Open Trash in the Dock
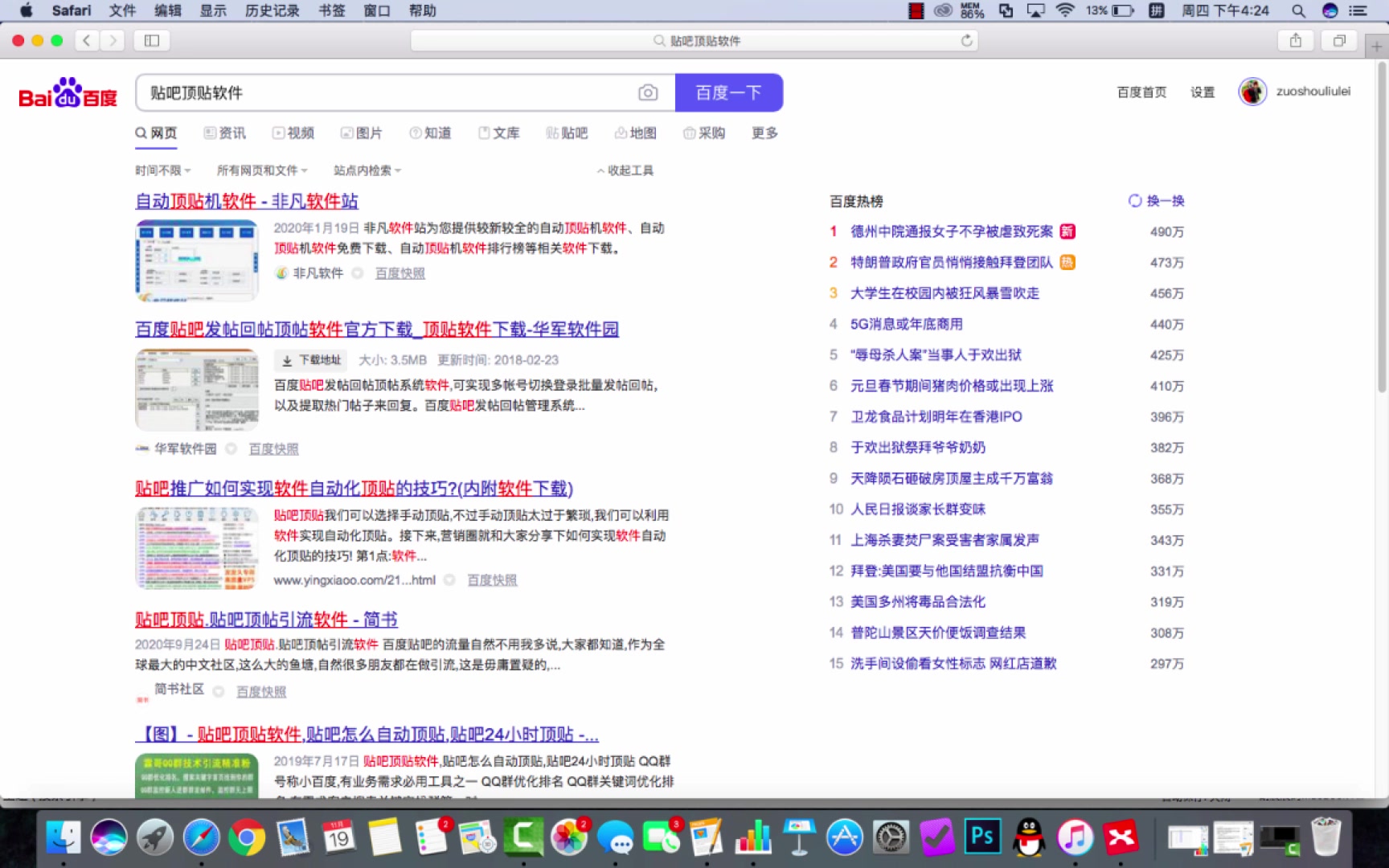Image resolution: width=1389 pixels, height=868 pixels. coord(1325,837)
